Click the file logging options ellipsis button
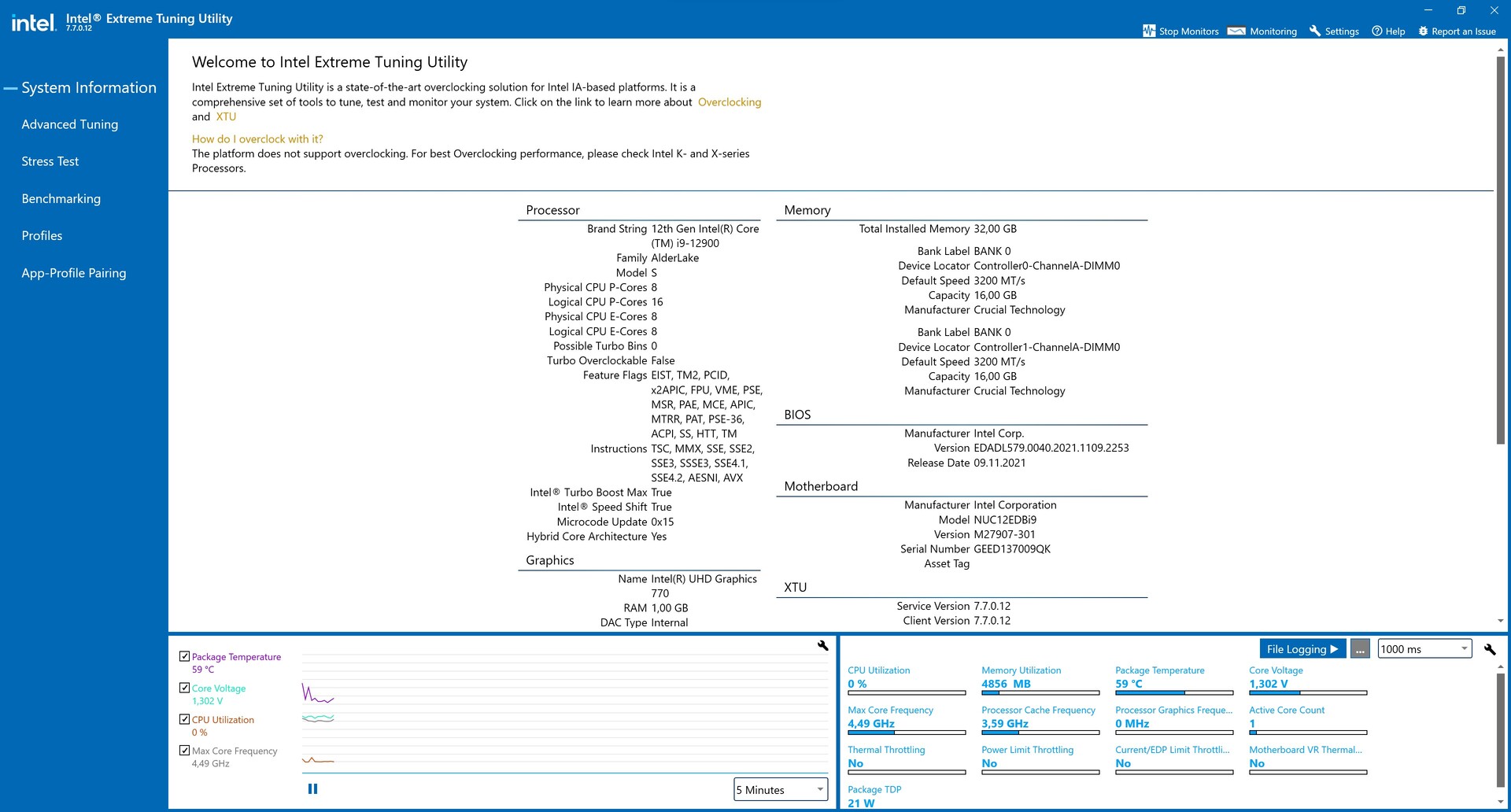Viewport: 1511px width, 812px height. point(1360,649)
